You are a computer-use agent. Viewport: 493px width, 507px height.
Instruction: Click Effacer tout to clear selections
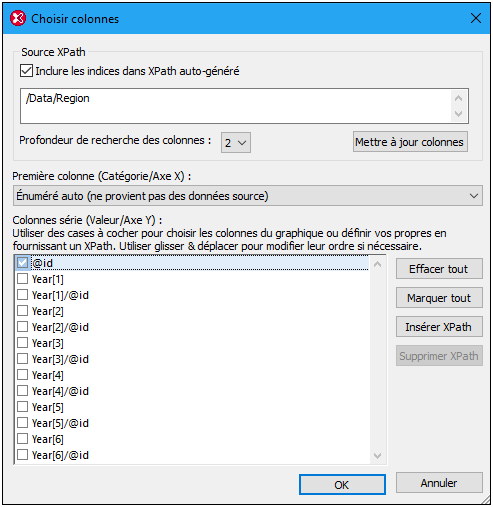(439, 269)
